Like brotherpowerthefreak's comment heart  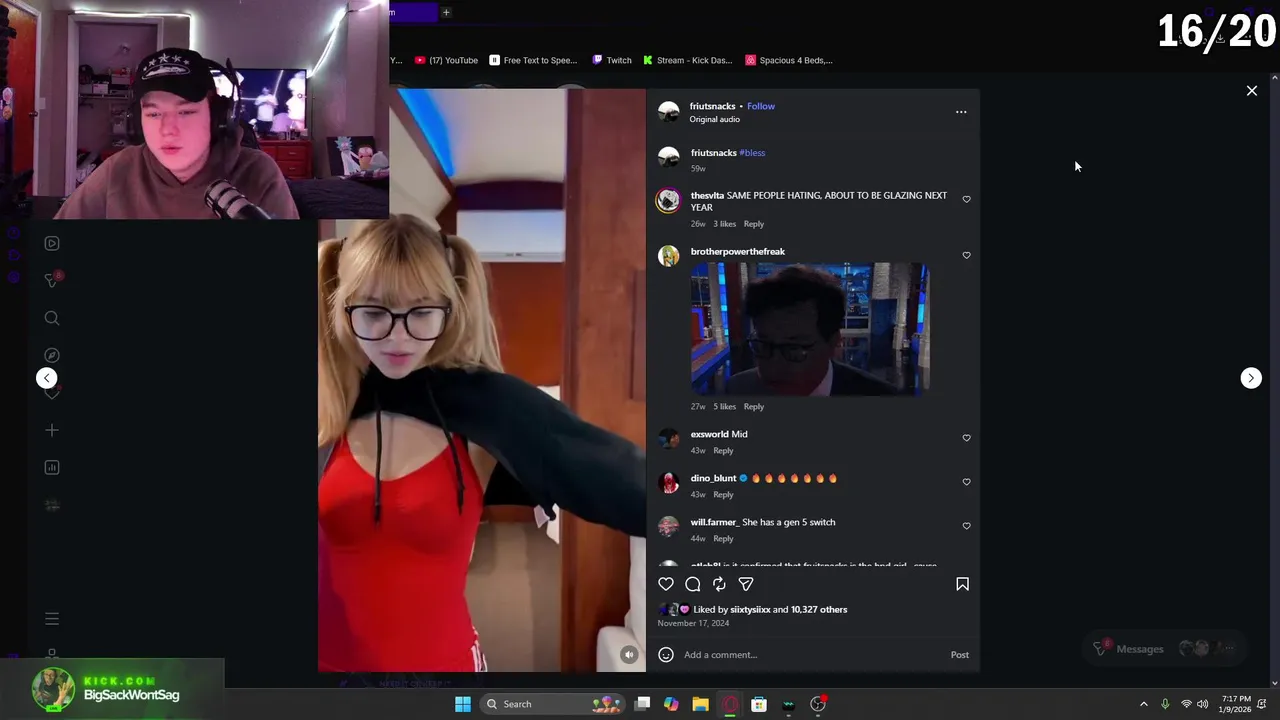pyautogui.click(x=966, y=255)
